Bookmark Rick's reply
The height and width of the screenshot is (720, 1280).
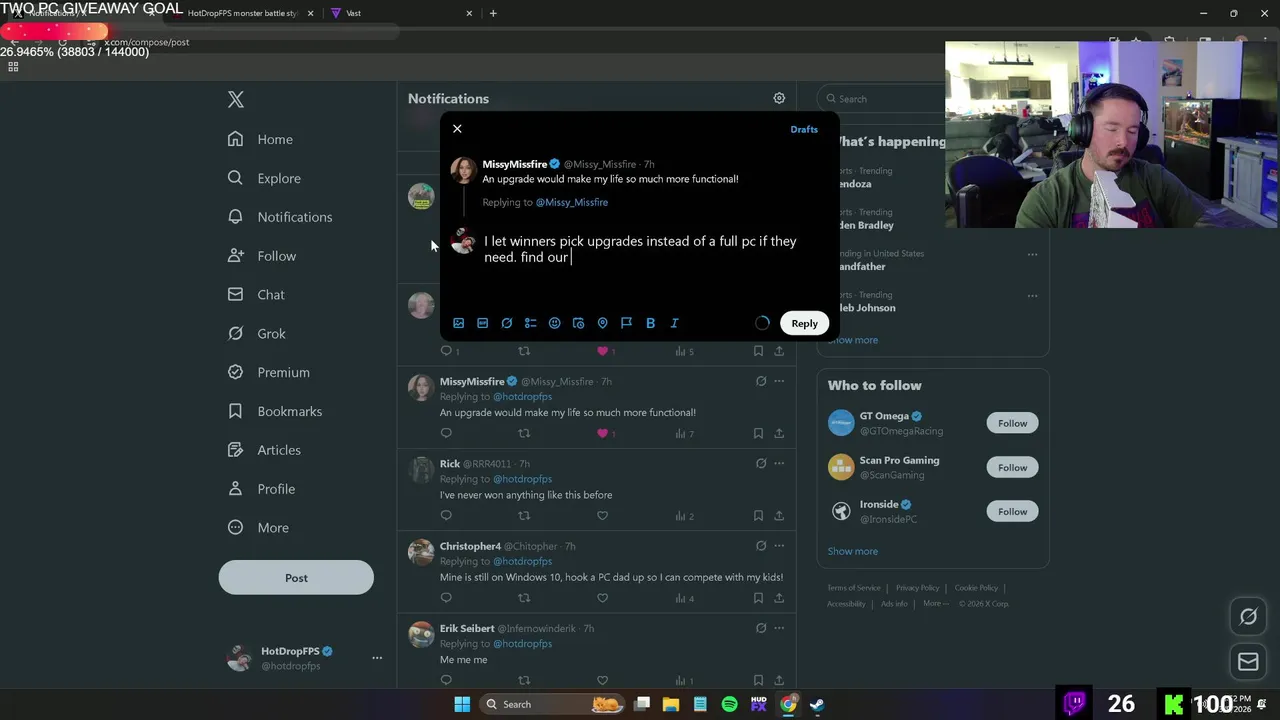758,516
